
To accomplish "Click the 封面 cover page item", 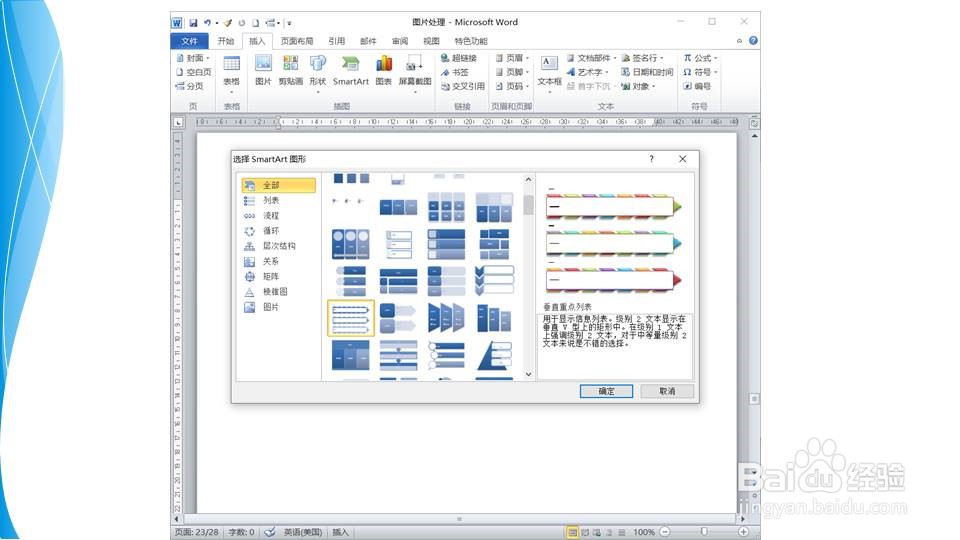I will pyautogui.click(x=193, y=58).
